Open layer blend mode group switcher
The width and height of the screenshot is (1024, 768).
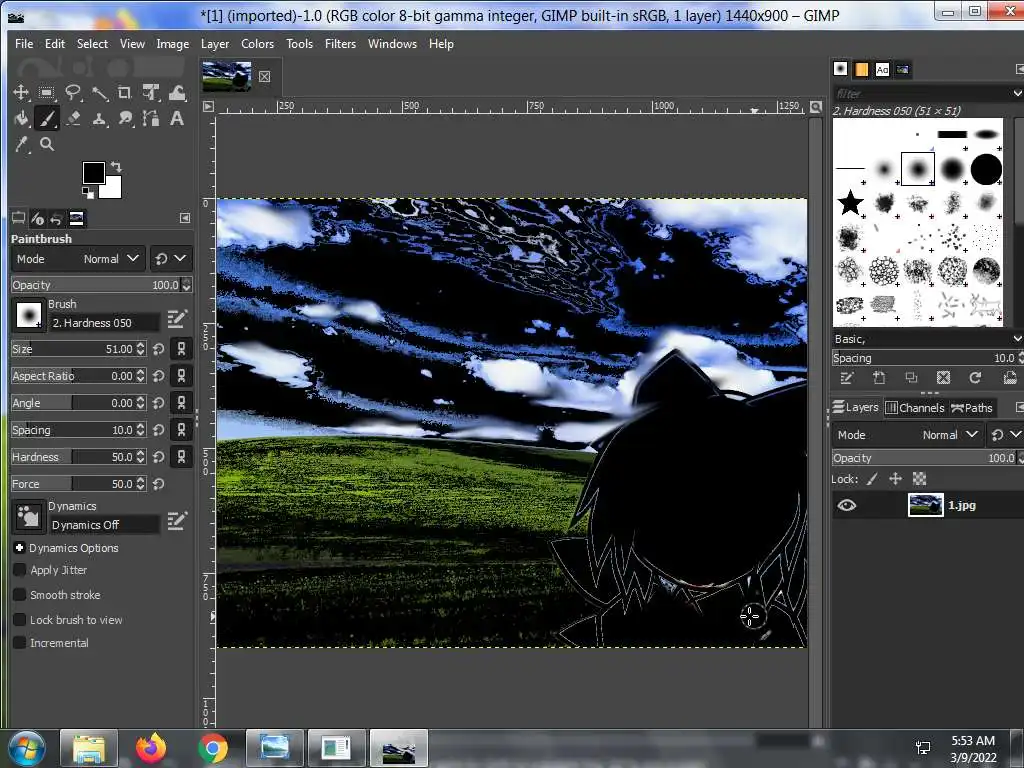coord(1005,435)
